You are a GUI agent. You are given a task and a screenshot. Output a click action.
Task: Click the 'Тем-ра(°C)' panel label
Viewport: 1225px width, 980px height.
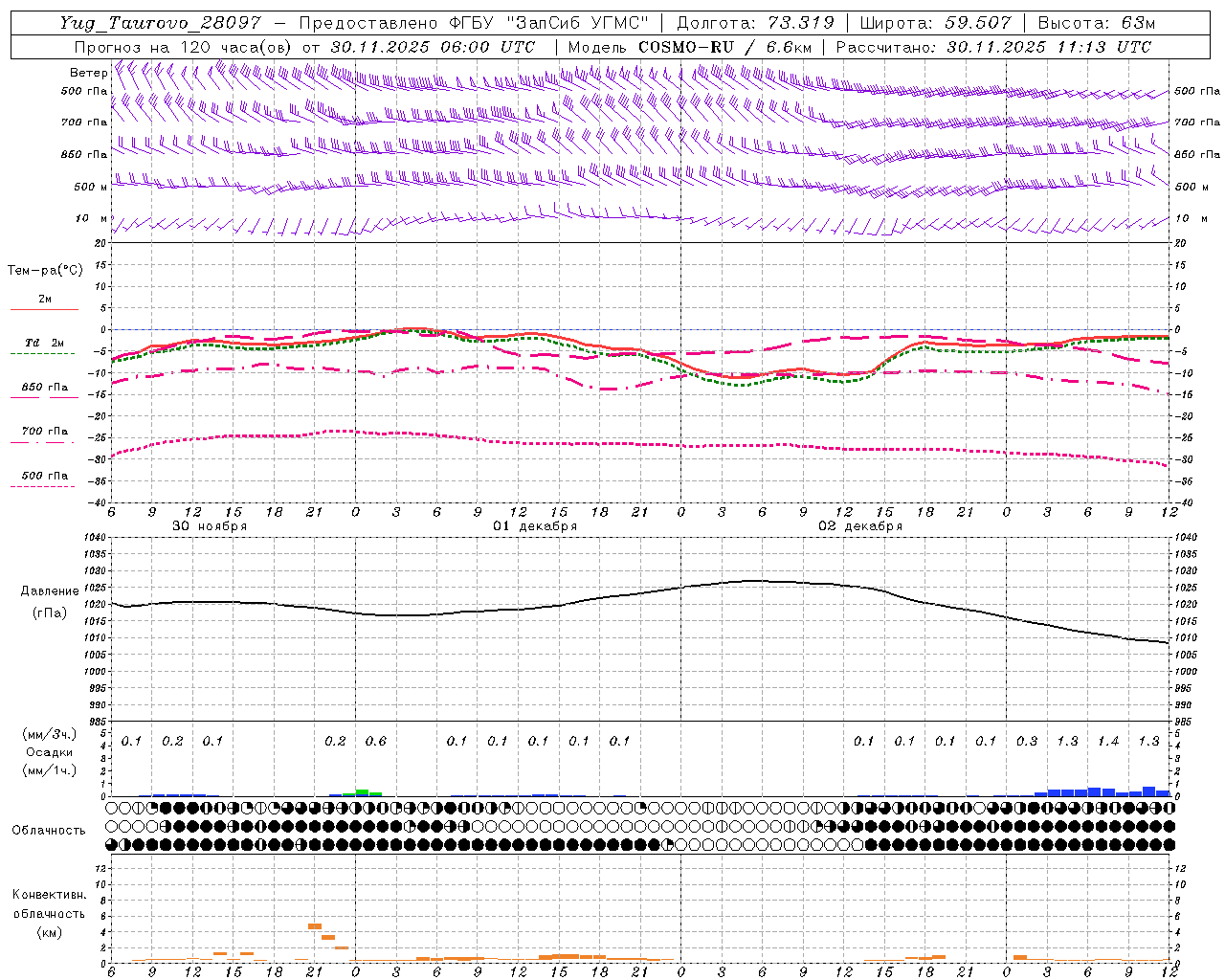click(x=45, y=270)
